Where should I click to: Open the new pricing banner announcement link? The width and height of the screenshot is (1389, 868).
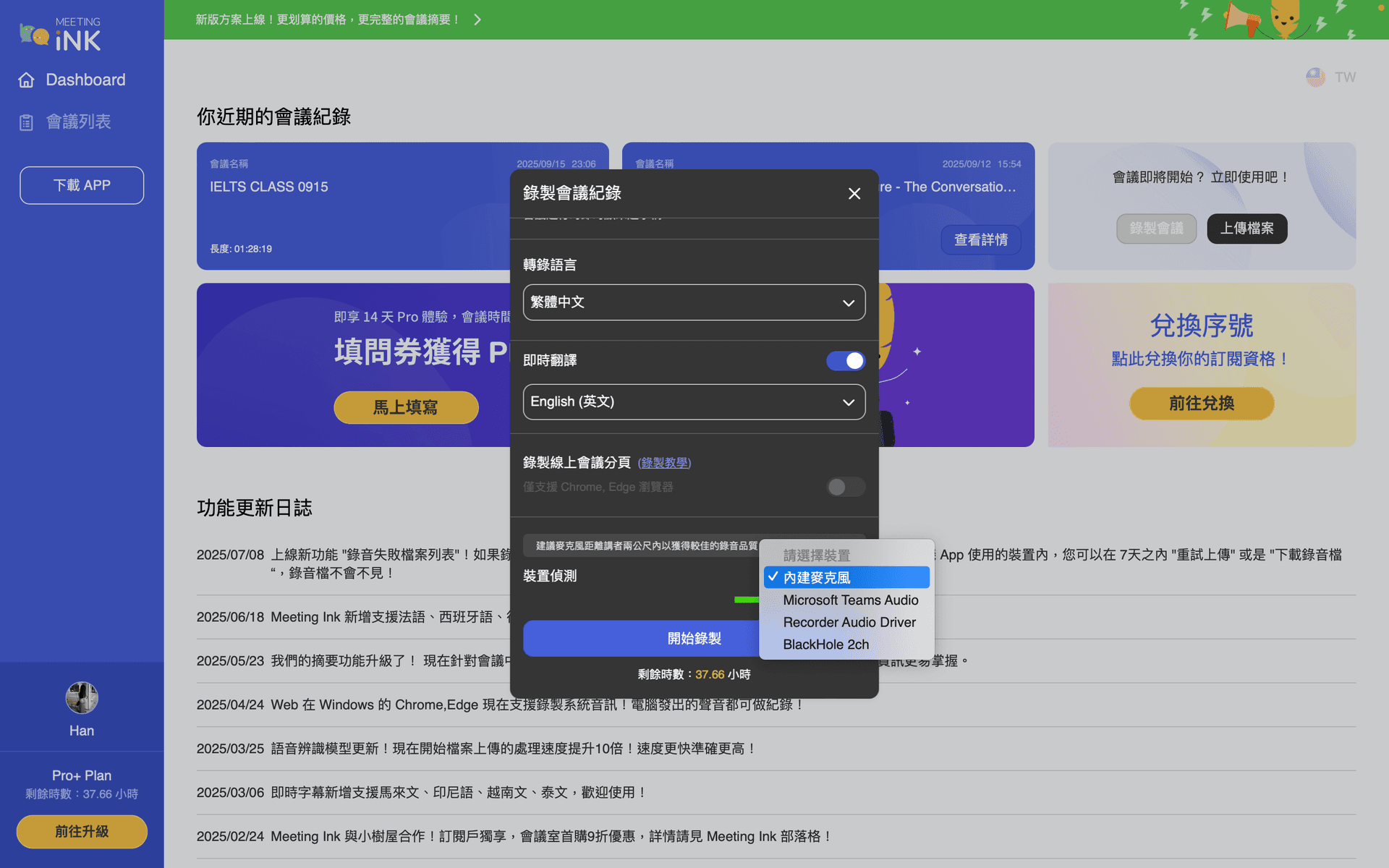[x=327, y=20]
